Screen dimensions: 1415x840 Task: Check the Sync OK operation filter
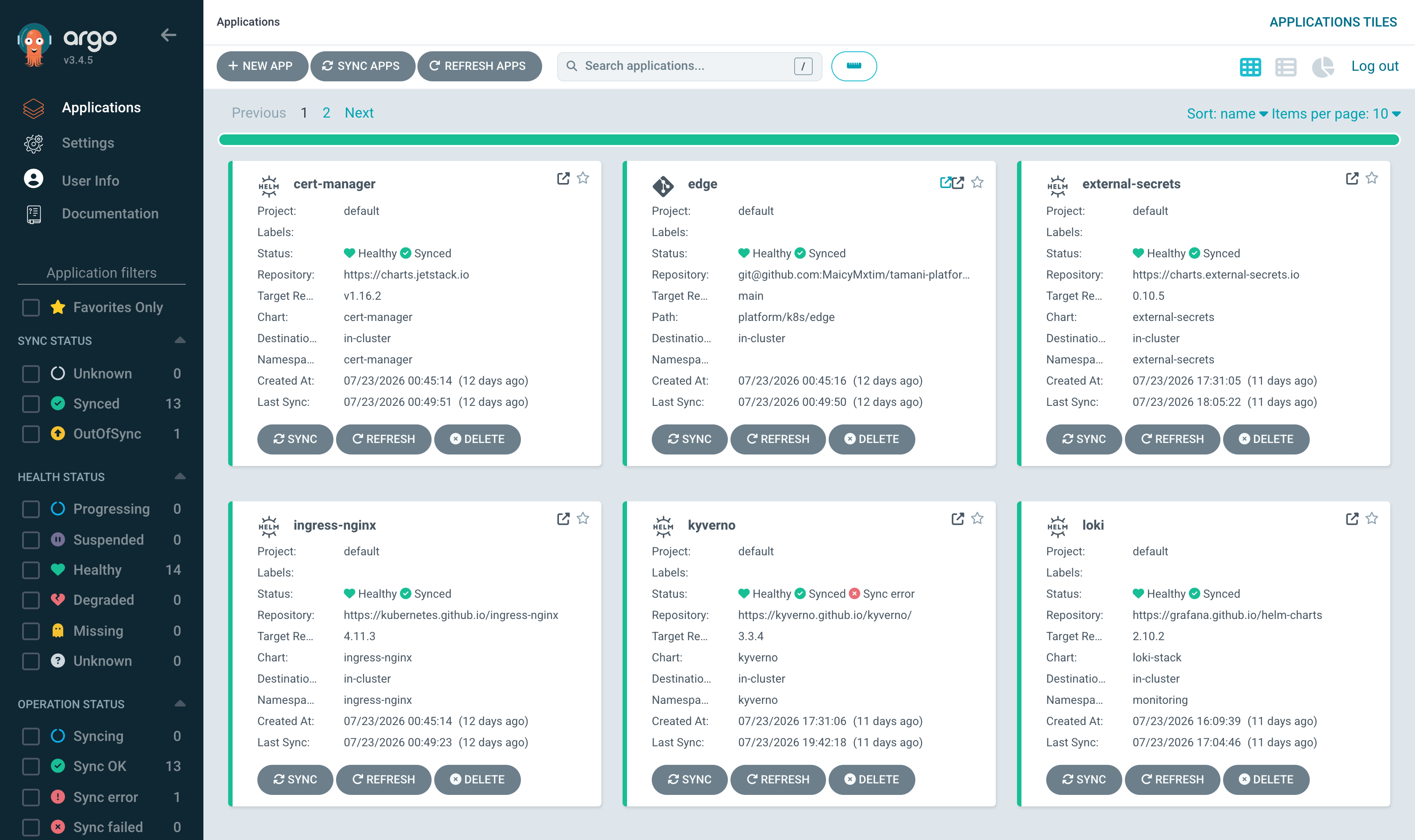31,767
